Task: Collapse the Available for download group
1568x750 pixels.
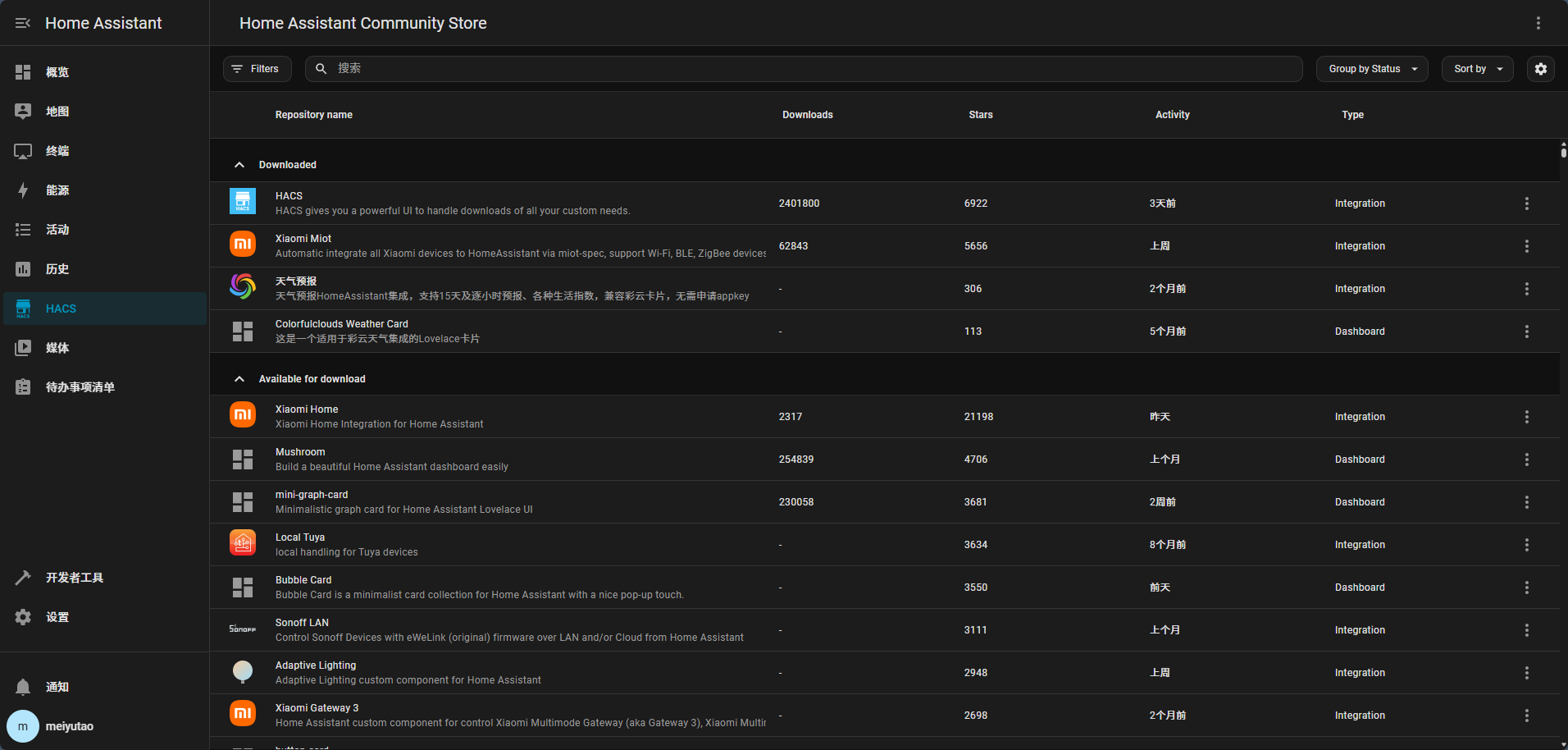Action: [239, 379]
